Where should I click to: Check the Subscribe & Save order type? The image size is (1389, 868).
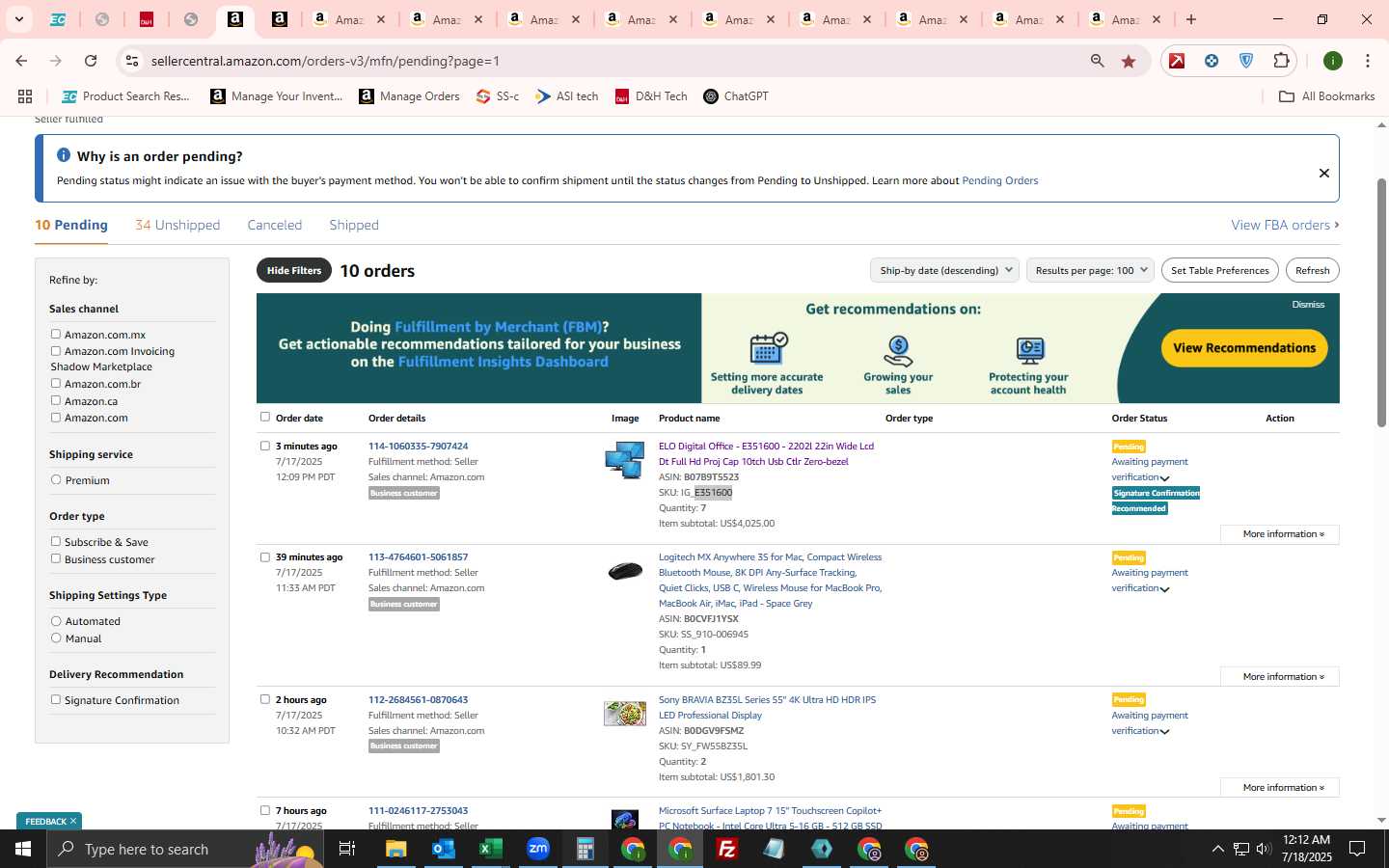click(x=56, y=541)
